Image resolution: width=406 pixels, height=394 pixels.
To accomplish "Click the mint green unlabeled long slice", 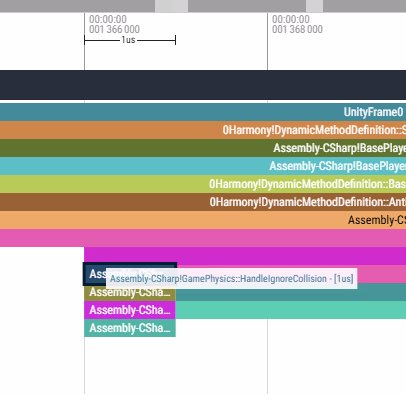I will tap(291, 310).
